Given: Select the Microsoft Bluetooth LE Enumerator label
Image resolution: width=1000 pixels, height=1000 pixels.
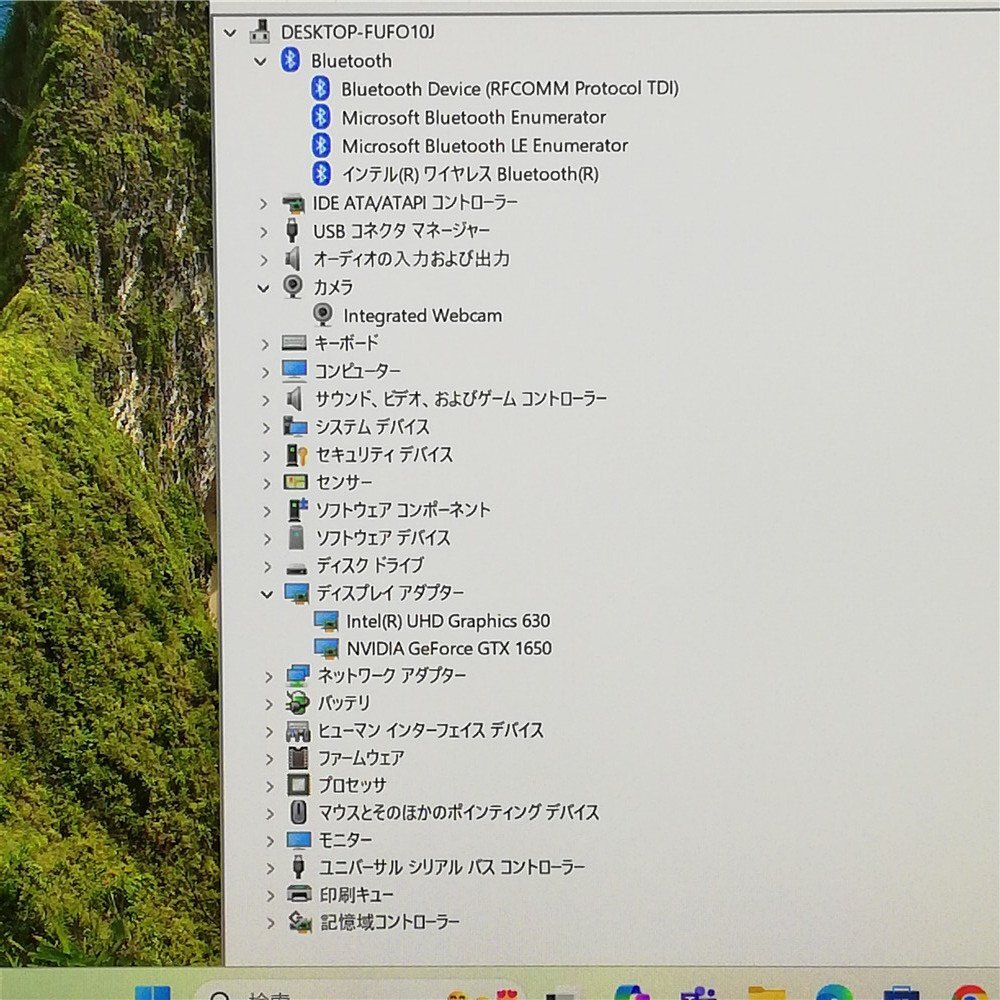Looking at the screenshot, I should [x=485, y=146].
